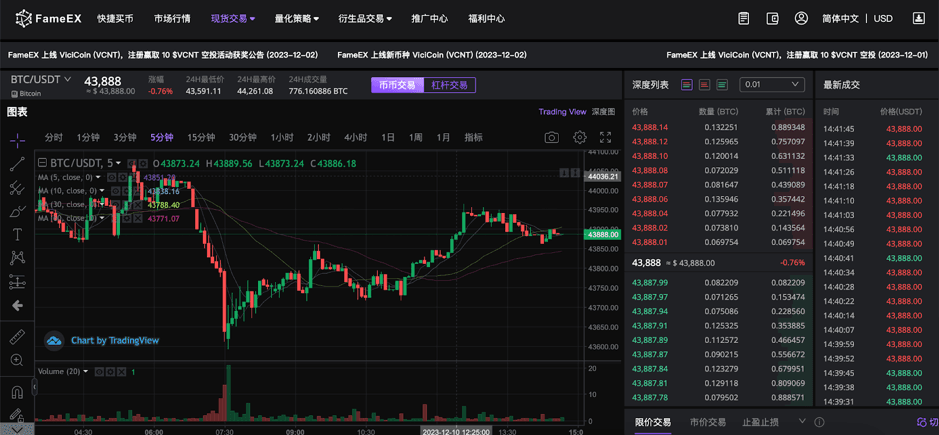
Task: Show buy orders only in depth list
Action: (x=721, y=85)
